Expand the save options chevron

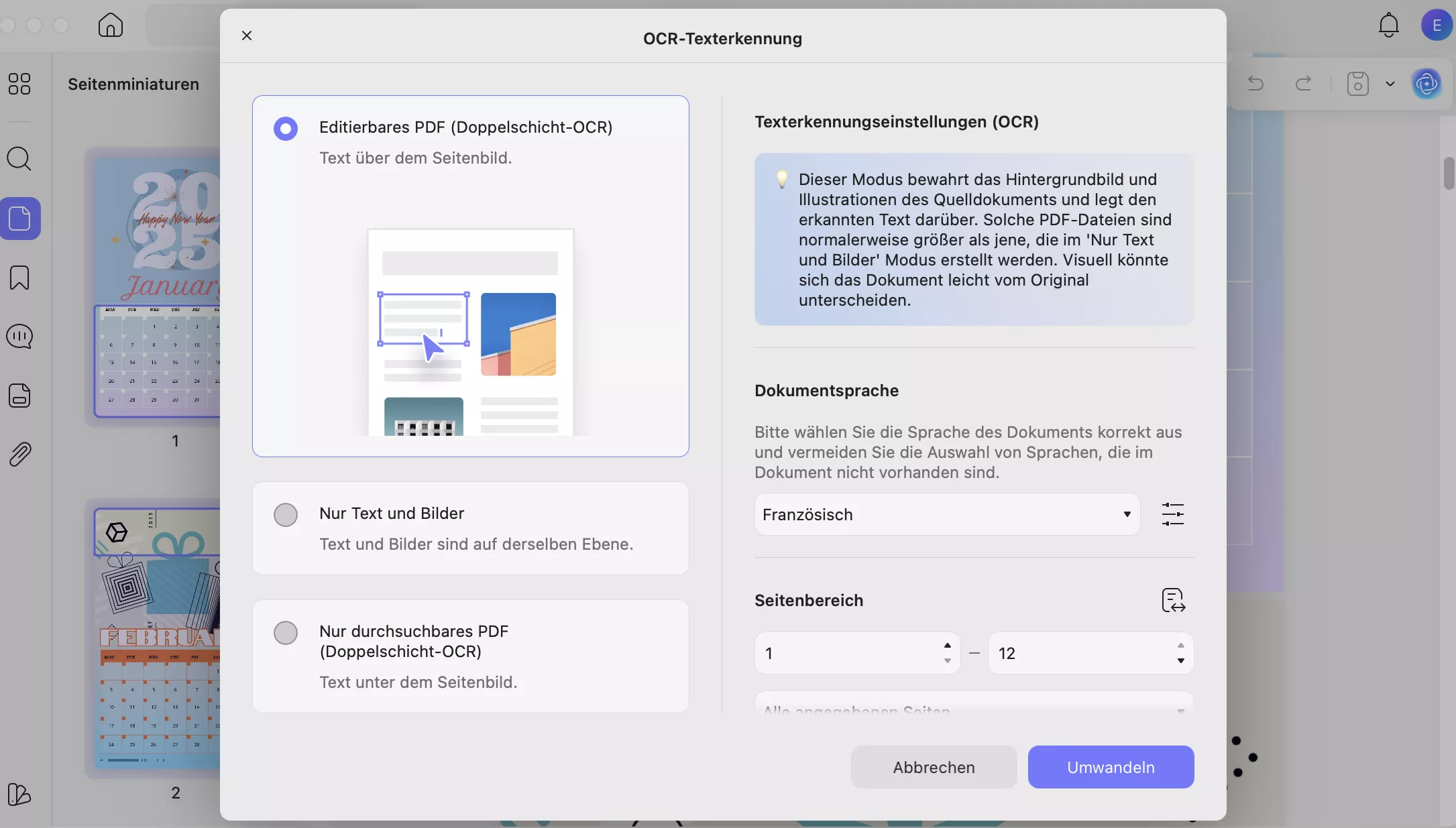tap(1390, 84)
